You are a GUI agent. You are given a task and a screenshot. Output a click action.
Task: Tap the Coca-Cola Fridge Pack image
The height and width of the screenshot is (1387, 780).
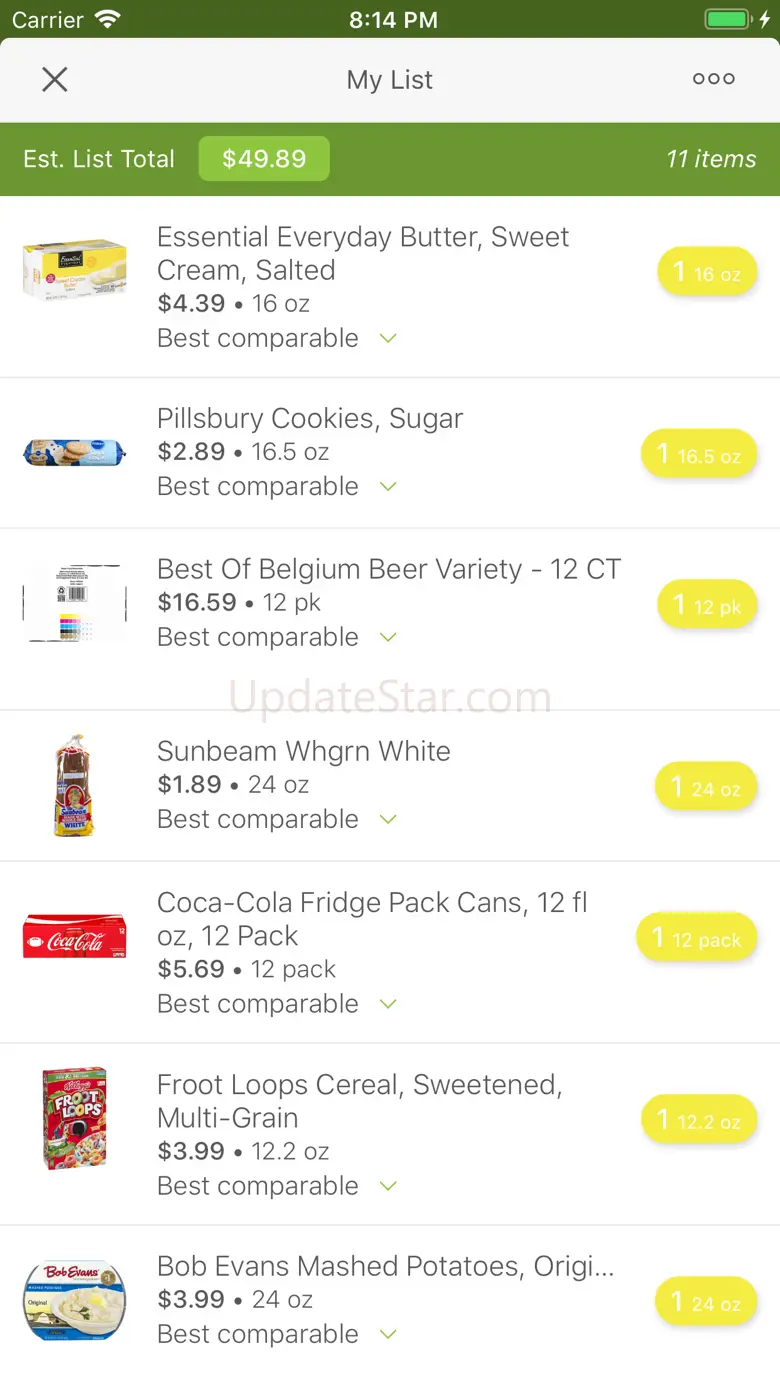[x=75, y=936]
